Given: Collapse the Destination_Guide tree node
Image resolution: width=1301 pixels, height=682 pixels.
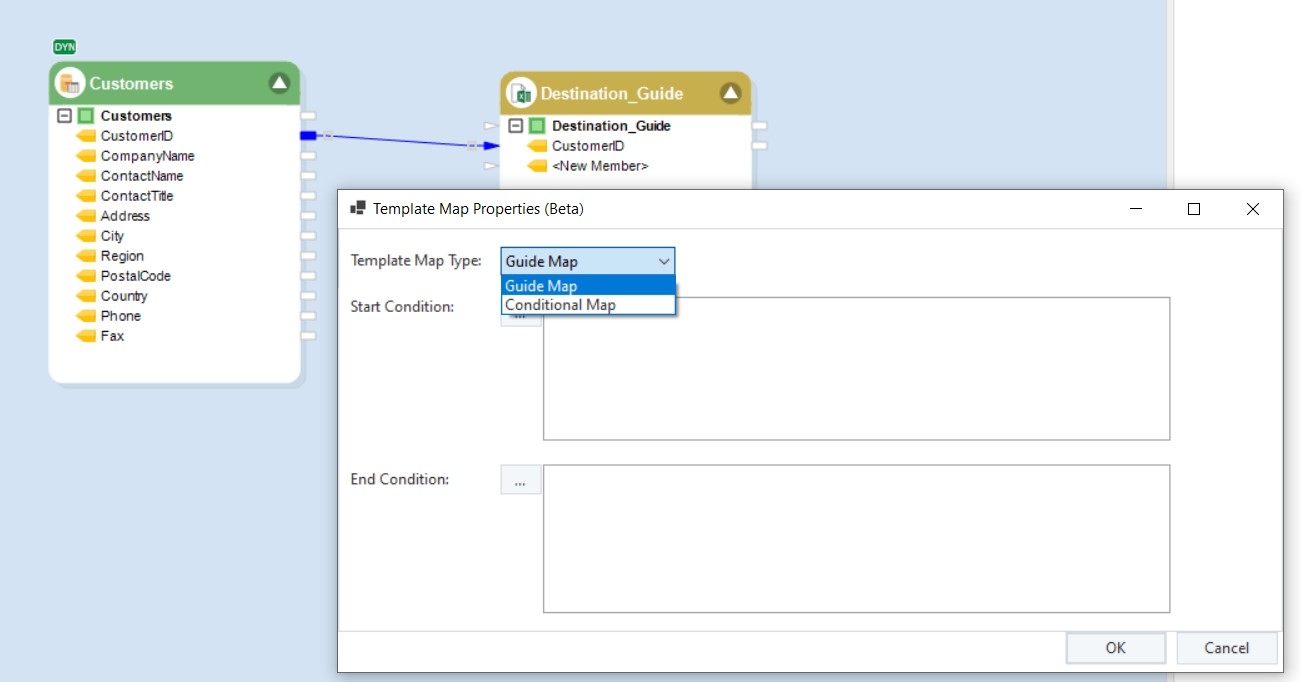Looking at the screenshot, I should [x=515, y=126].
